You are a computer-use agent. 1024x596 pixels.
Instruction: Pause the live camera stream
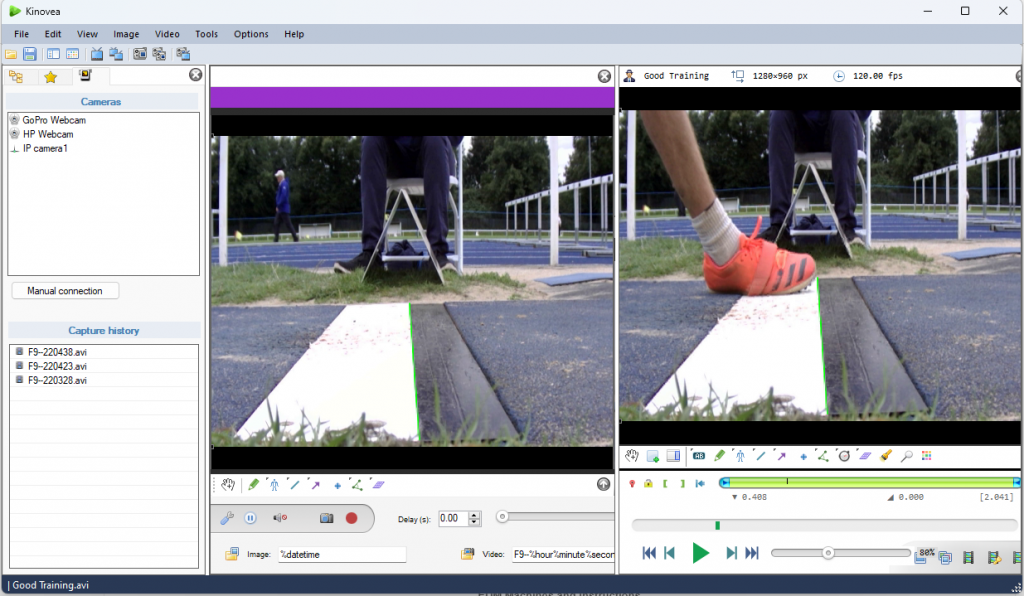click(x=250, y=518)
